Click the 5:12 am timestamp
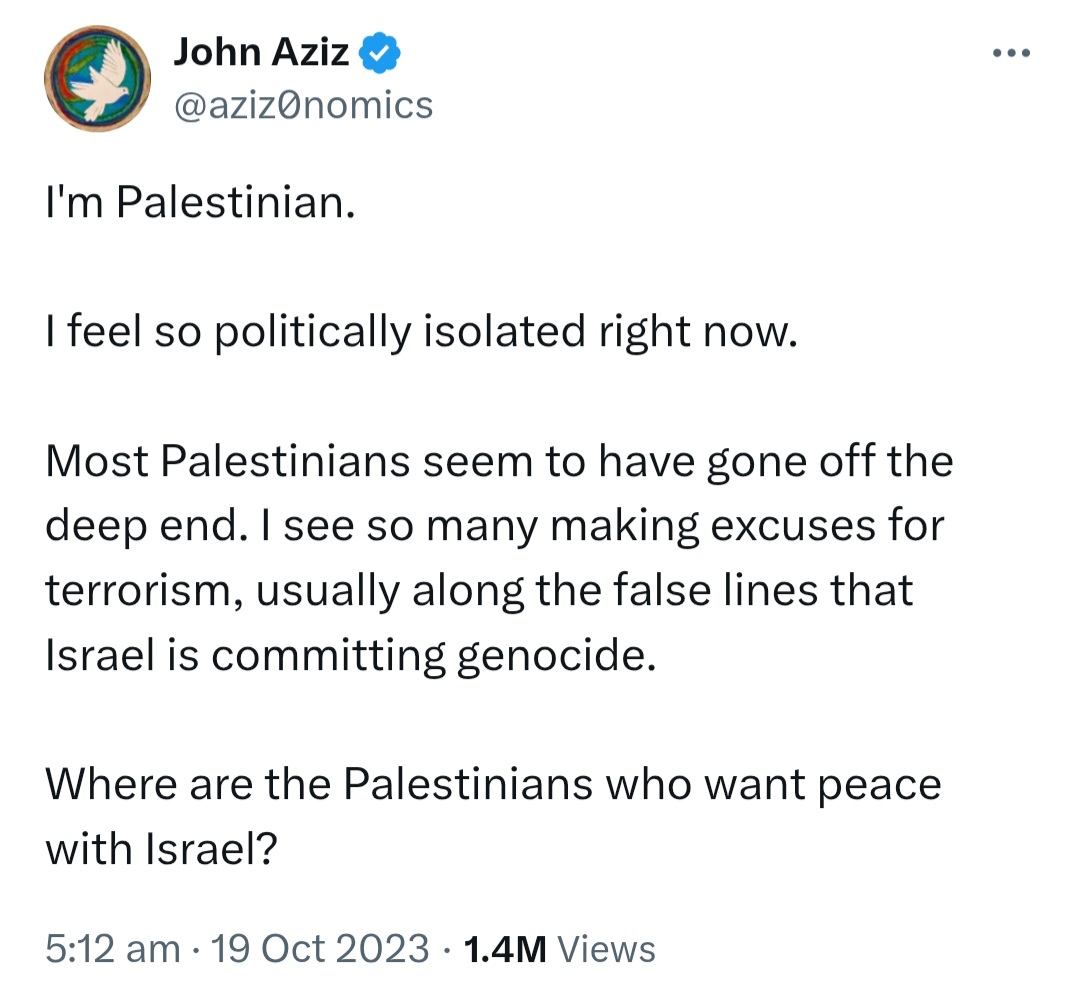The height and width of the screenshot is (998, 1080). click(x=113, y=948)
